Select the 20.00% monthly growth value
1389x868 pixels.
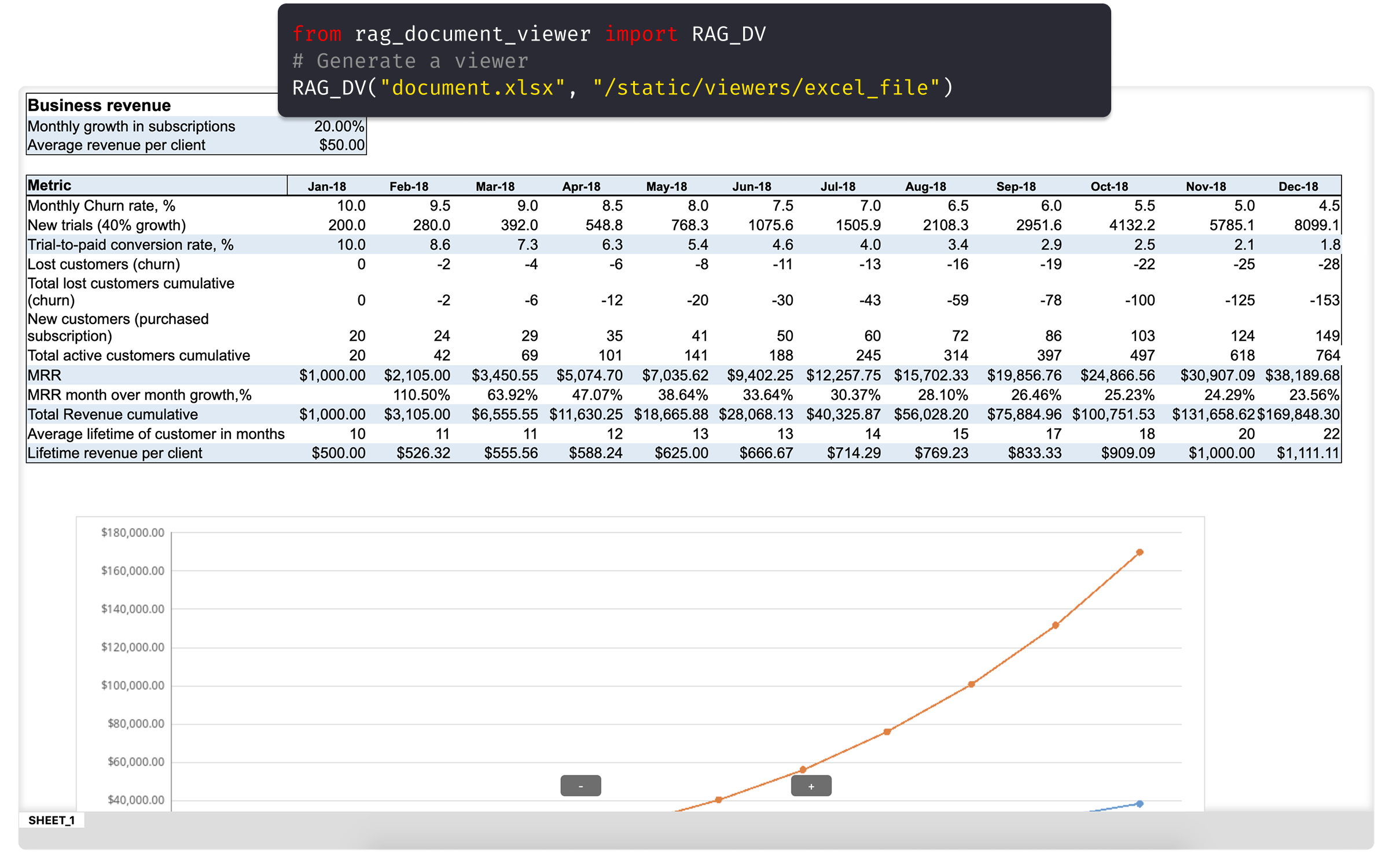tap(339, 126)
